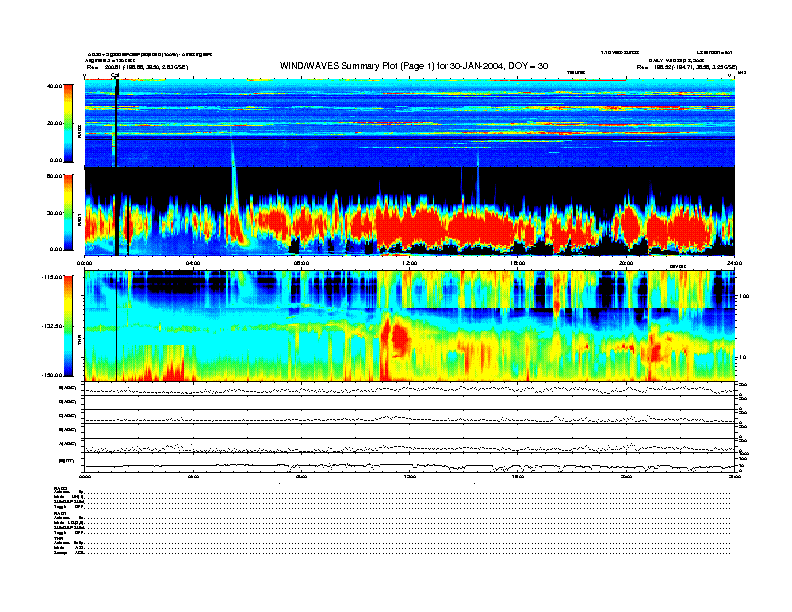
Task: Click the RAD2 color scale bar
Action: pos(67,122)
